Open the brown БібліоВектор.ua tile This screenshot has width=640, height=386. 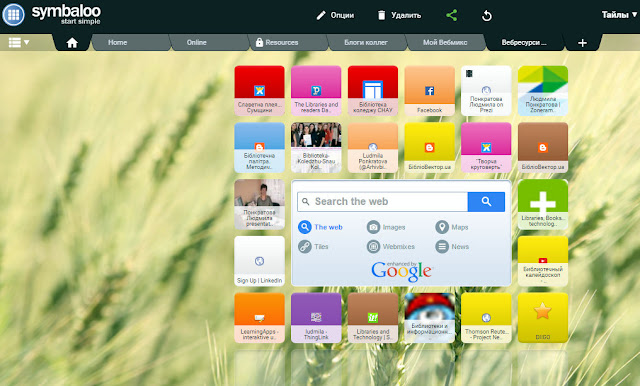click(543, 147)
